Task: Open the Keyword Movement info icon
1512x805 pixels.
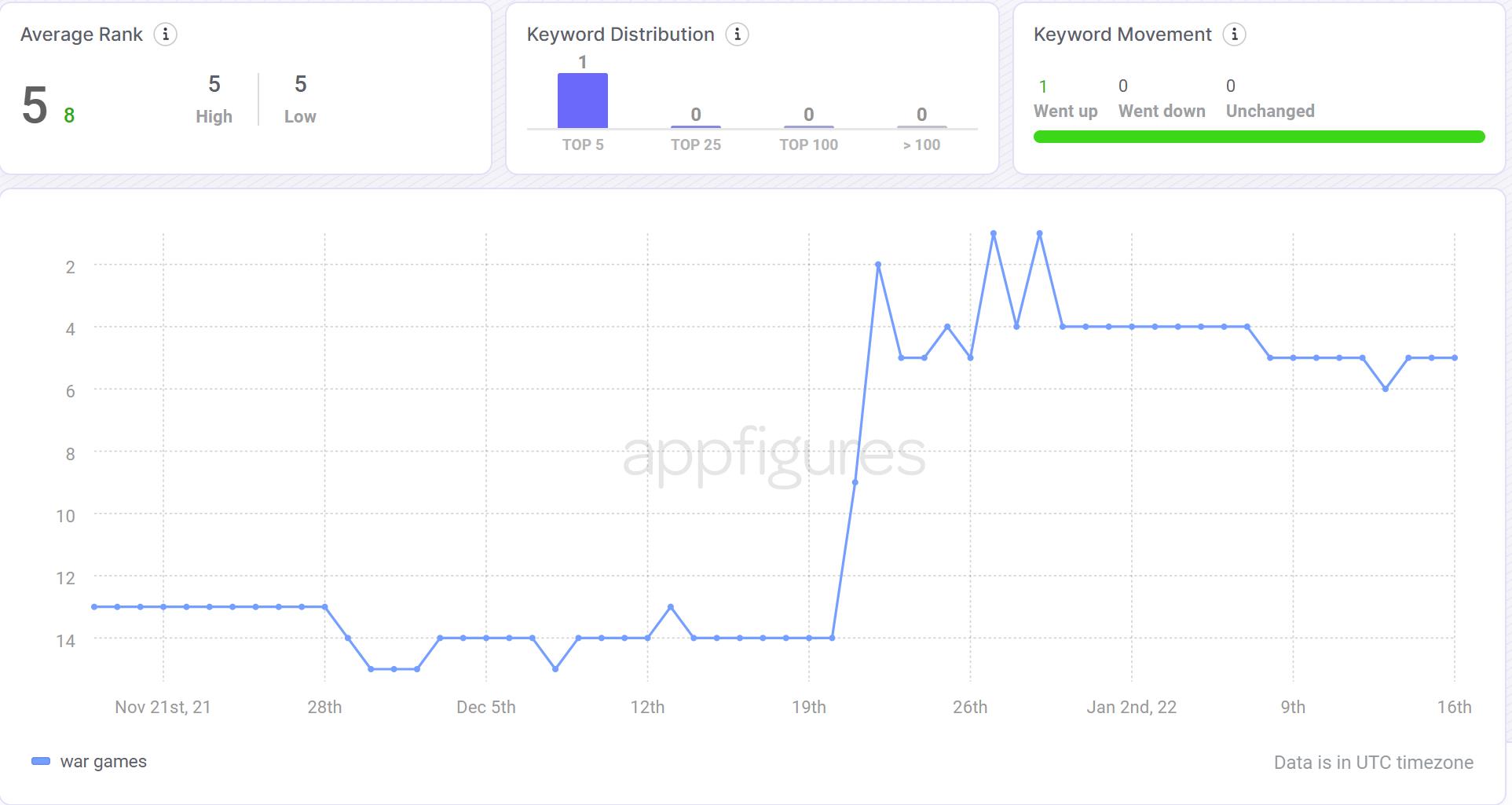Action: pos(1234,35)
